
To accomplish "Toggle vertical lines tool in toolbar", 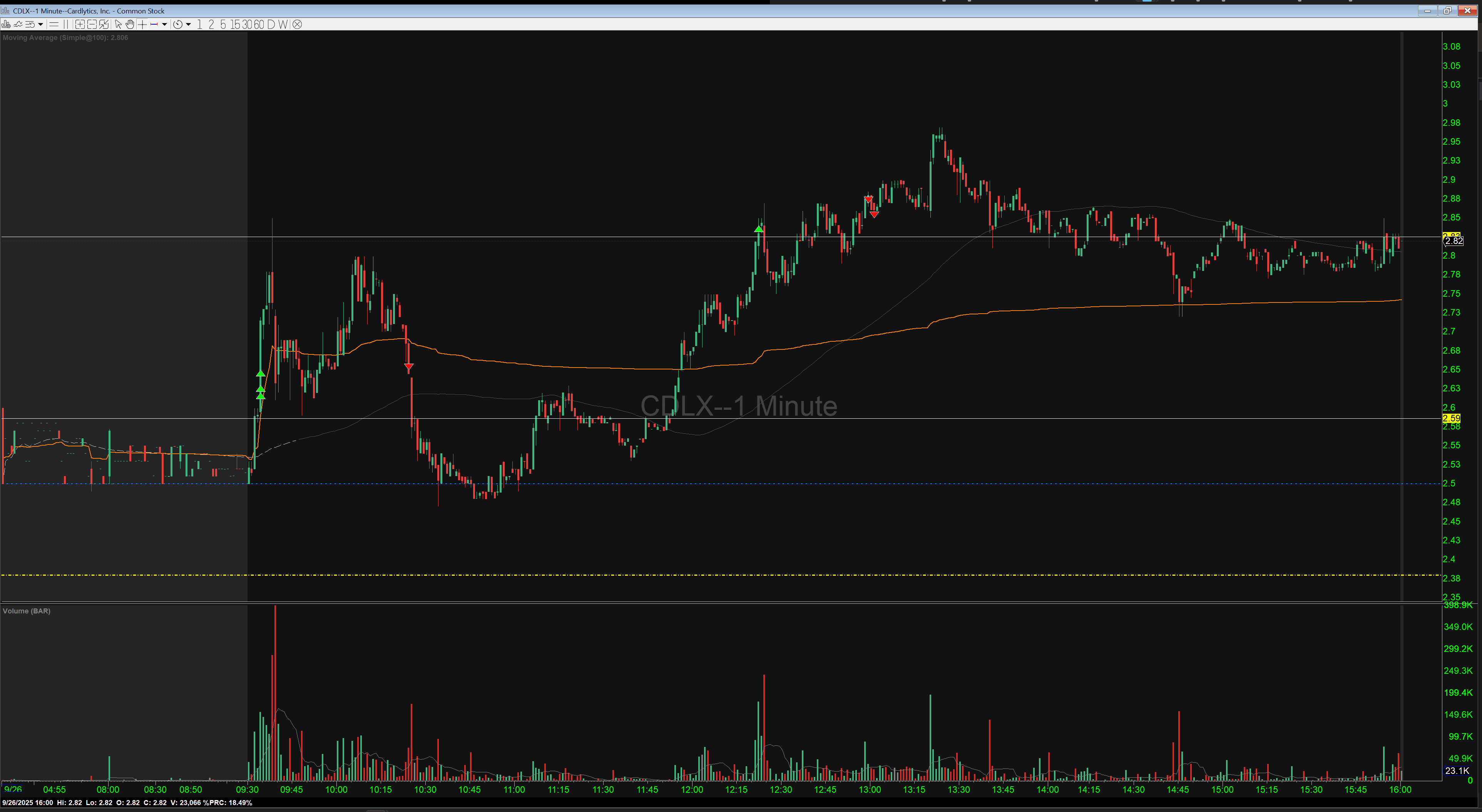I will pyautogui.click(x=65, y=24).
